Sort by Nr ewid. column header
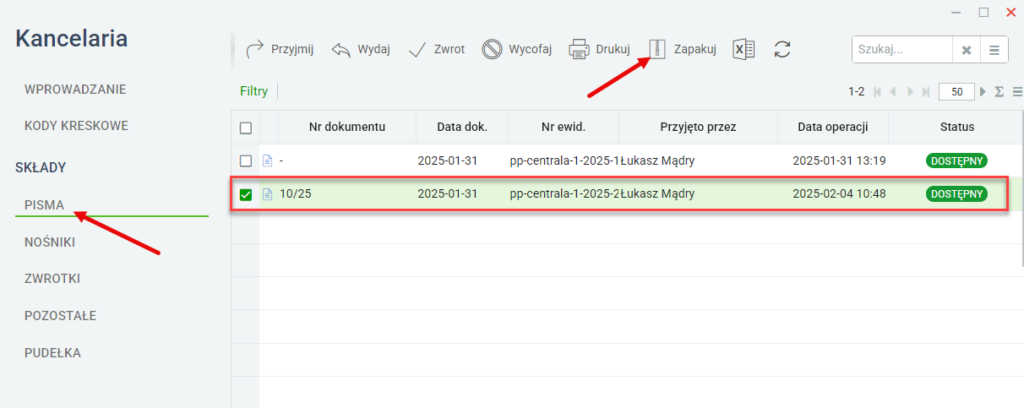The width and height of the screenshot is (1024, 408). coord(564,127)
